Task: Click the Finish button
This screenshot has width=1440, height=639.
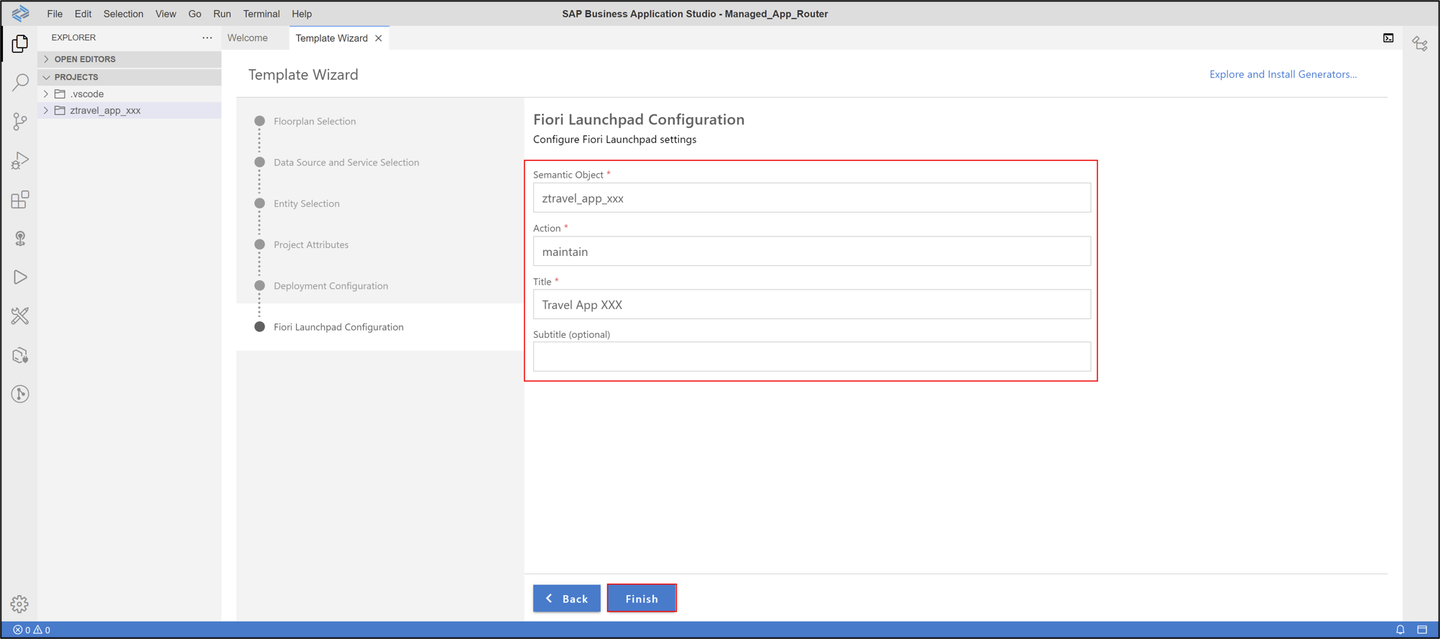Action: pos(642,598)
